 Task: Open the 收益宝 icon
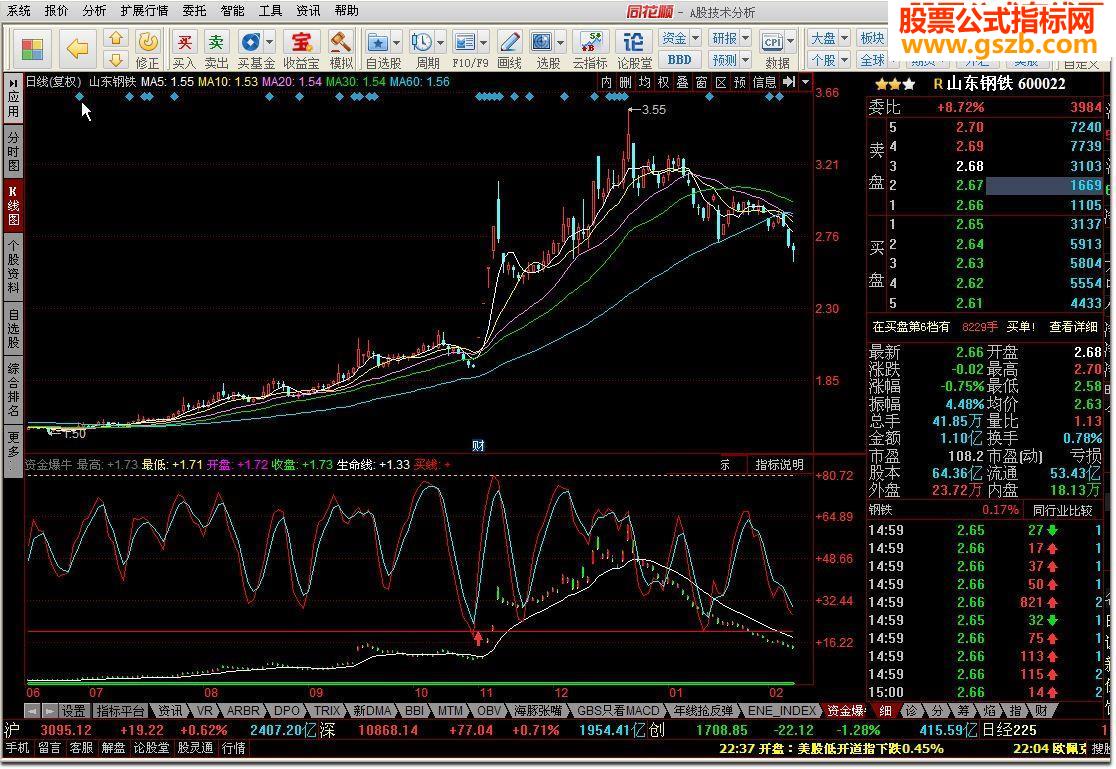tap(301, 50)
